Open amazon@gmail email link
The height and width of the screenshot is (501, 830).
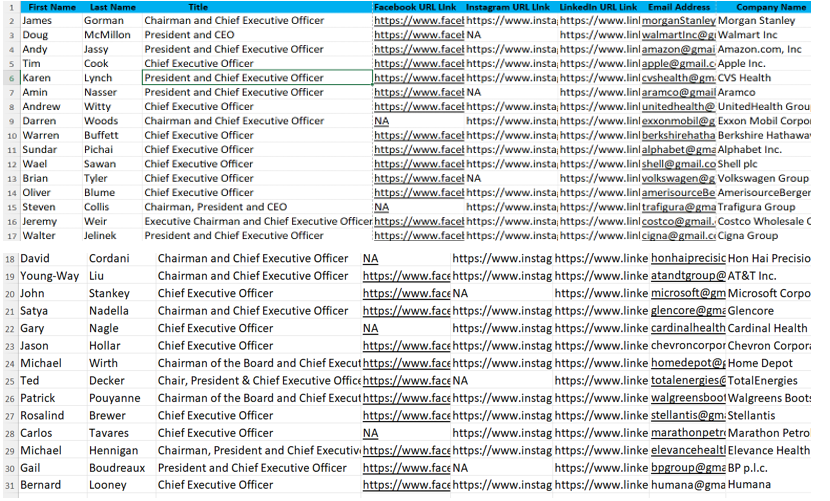tap(679, 49)
